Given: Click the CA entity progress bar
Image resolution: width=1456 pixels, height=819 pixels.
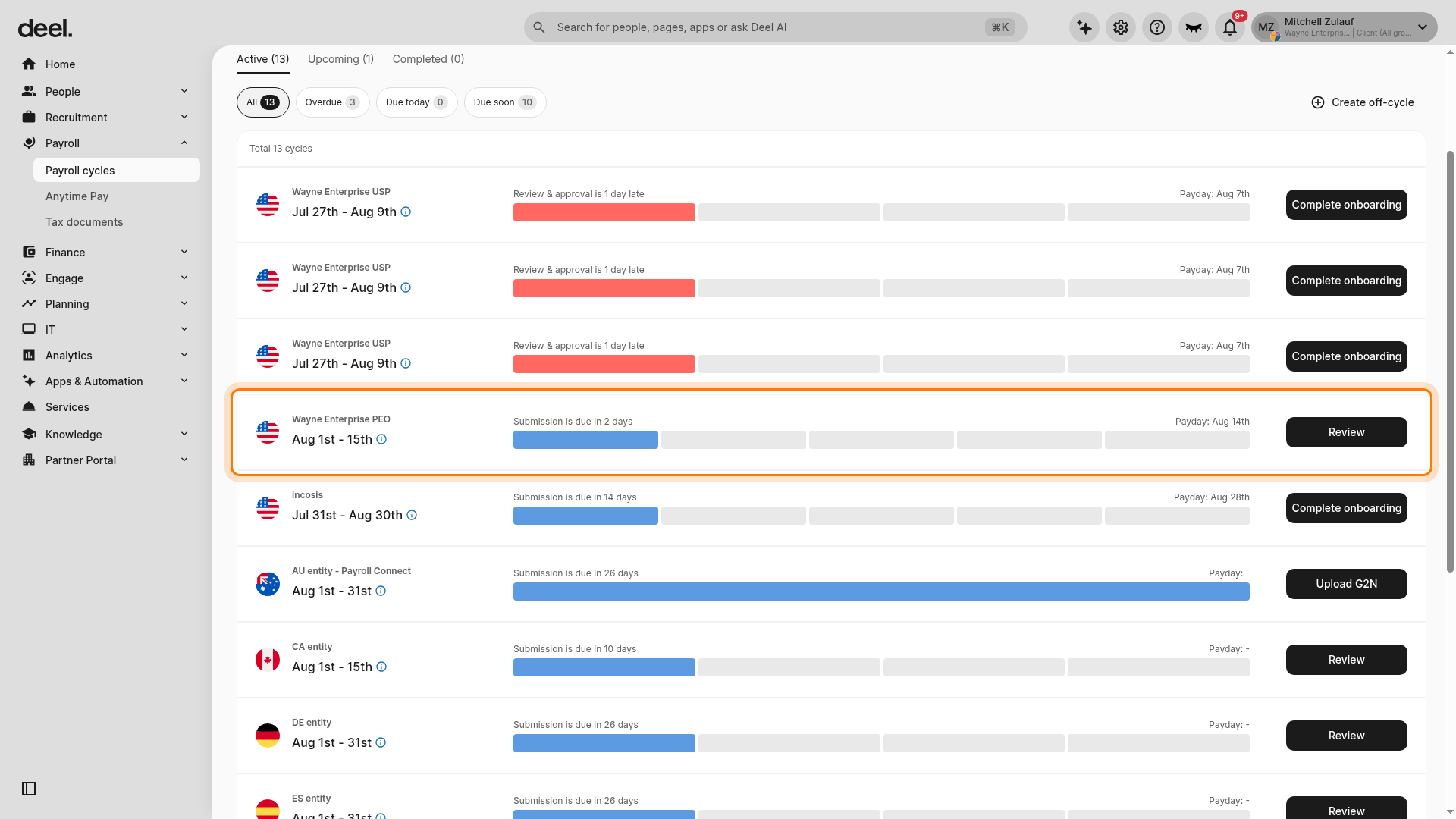Looking at the screenshot, I should coord(881,667).
